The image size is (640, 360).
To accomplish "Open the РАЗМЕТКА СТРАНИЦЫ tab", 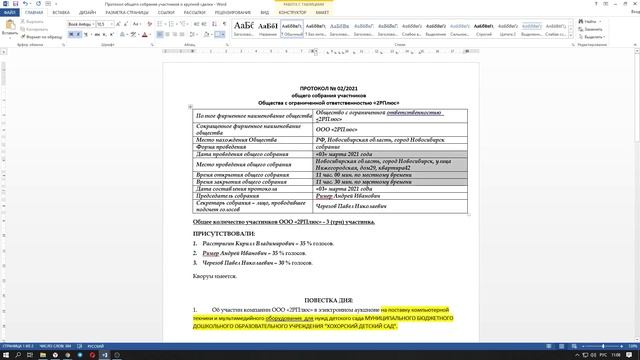I will coord(127,13).
